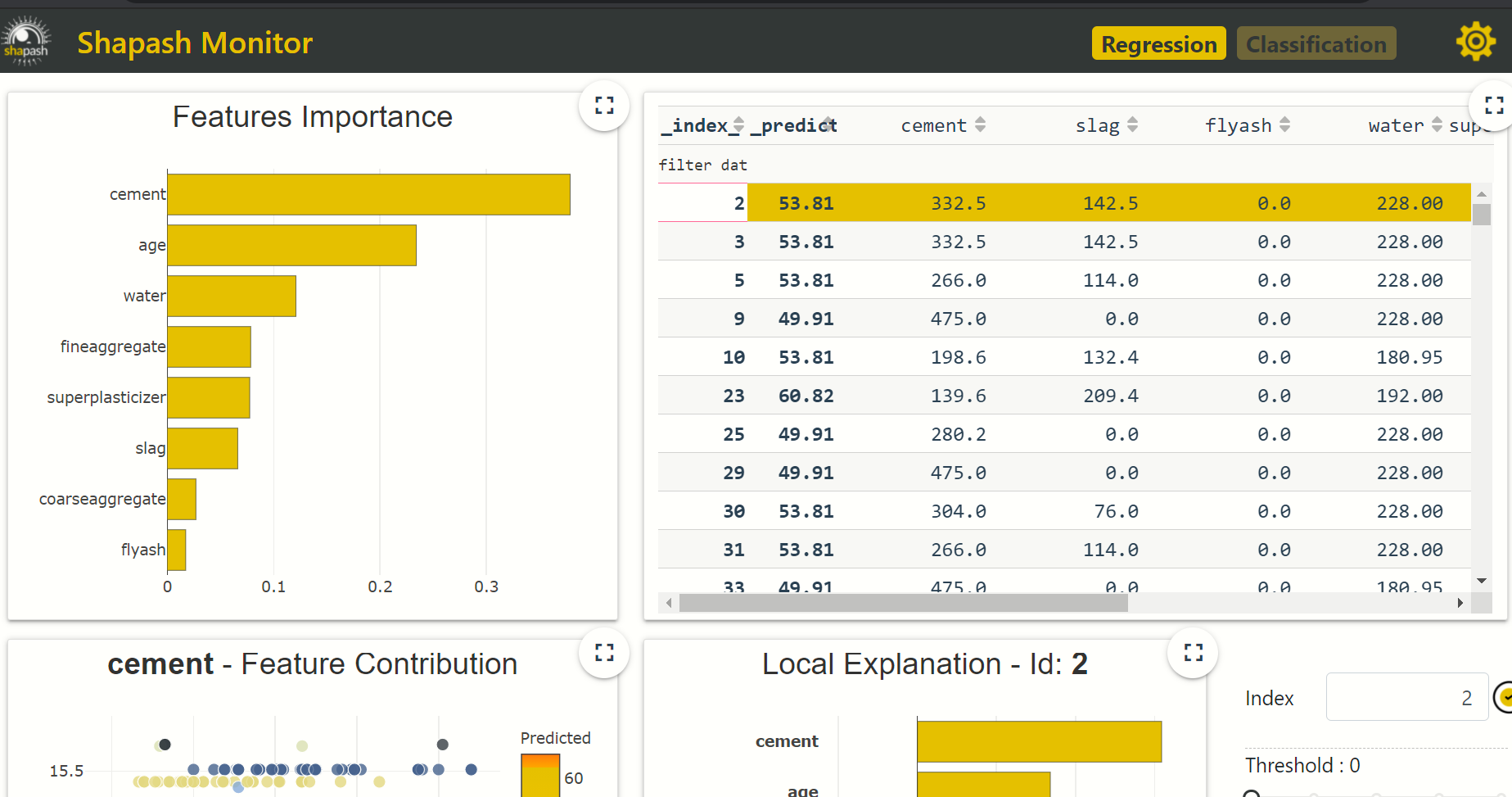Click cement value 280.2
The height and width of the screenshot is (797, 1512).
pos(958,434)
